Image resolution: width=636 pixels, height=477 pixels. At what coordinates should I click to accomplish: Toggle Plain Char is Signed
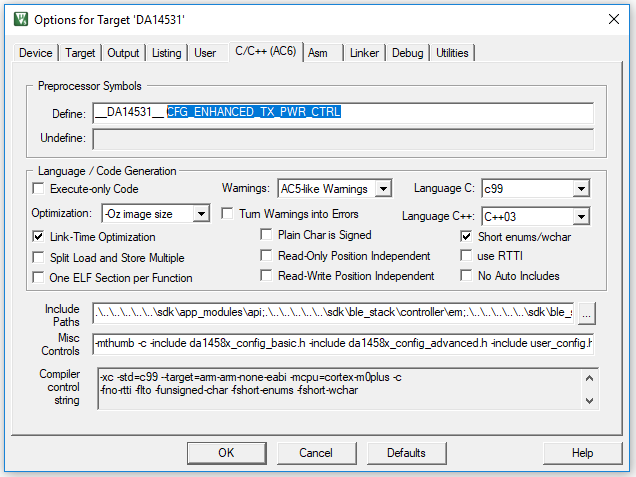click(266, 234)
